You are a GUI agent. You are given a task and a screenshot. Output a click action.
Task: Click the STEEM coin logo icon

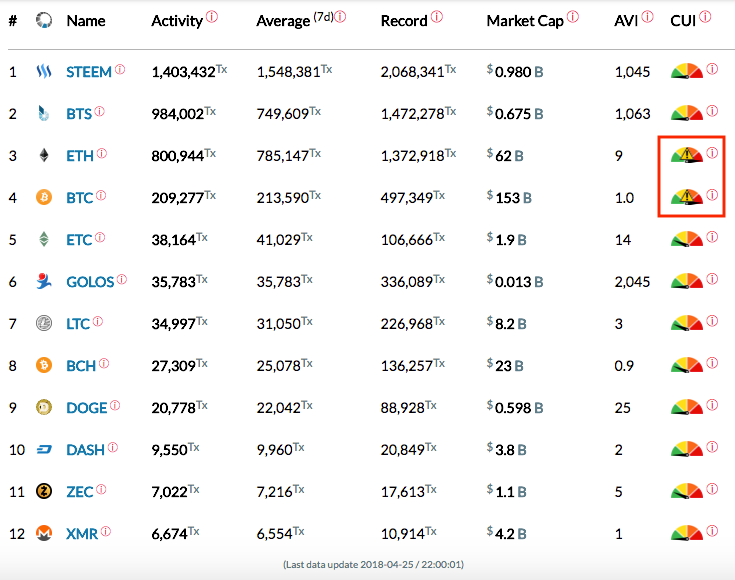click(x=44, y=72)
